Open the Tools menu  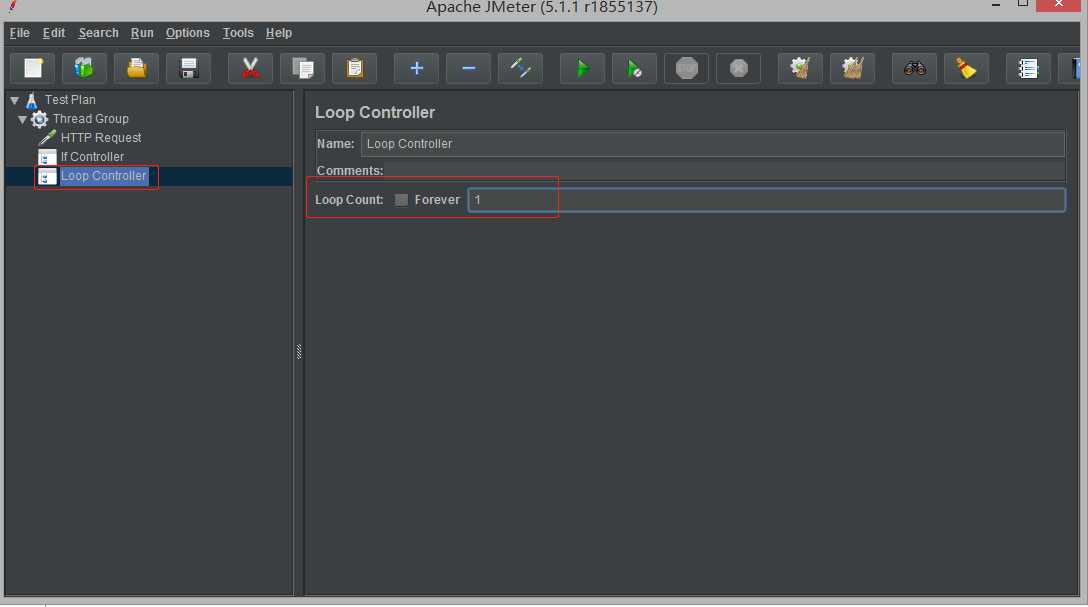[238, 33]
